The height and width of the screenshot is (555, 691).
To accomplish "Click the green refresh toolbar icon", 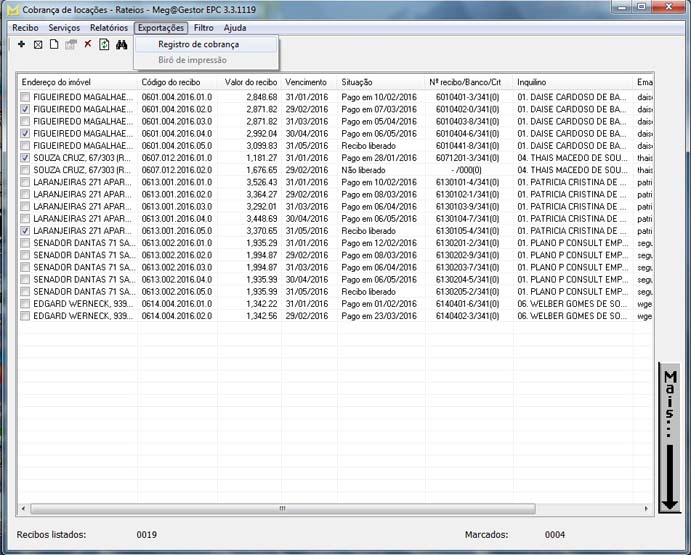I will (104, 45).
